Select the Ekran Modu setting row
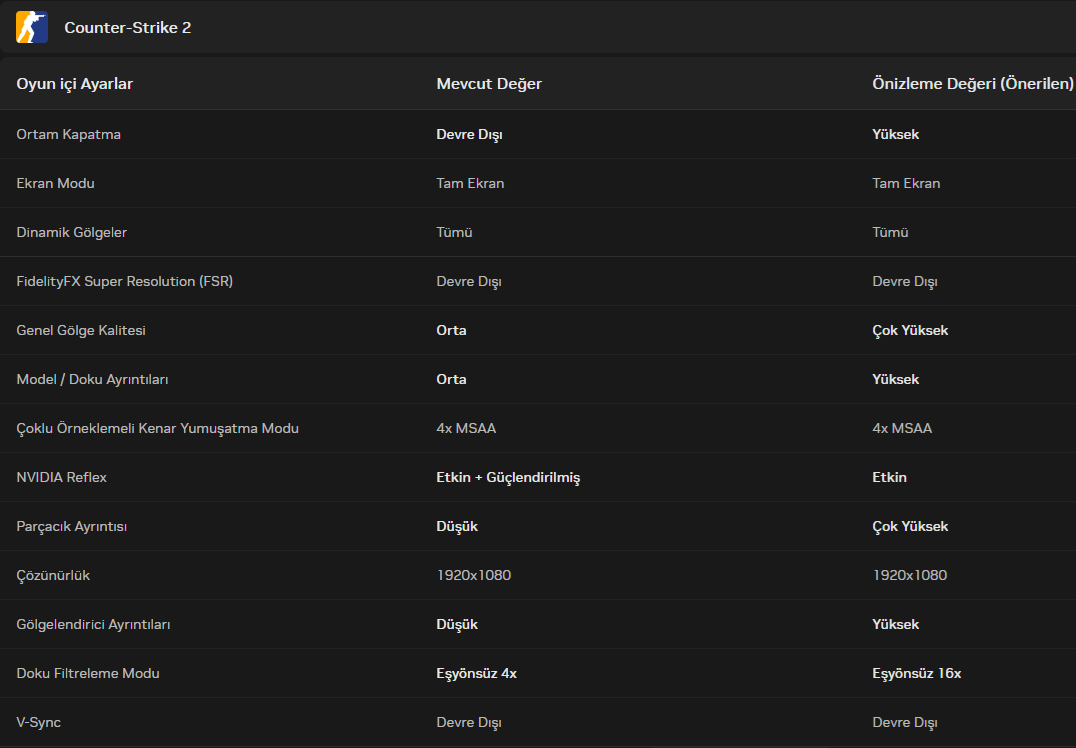Screen dimensions: 1076x748 pyautogui.click(x=538, y=183)
